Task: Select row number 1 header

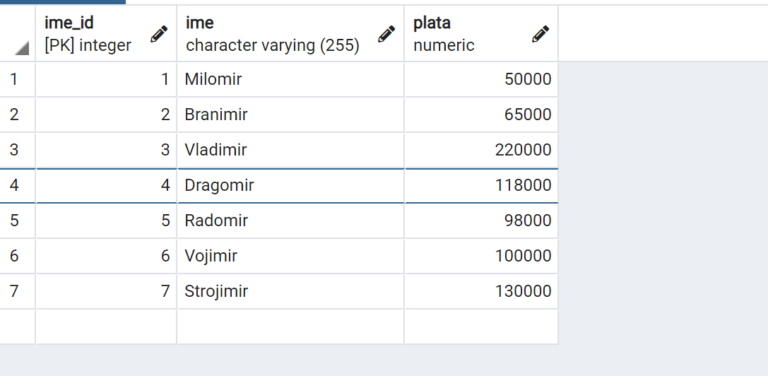Action: pos(17,79)
